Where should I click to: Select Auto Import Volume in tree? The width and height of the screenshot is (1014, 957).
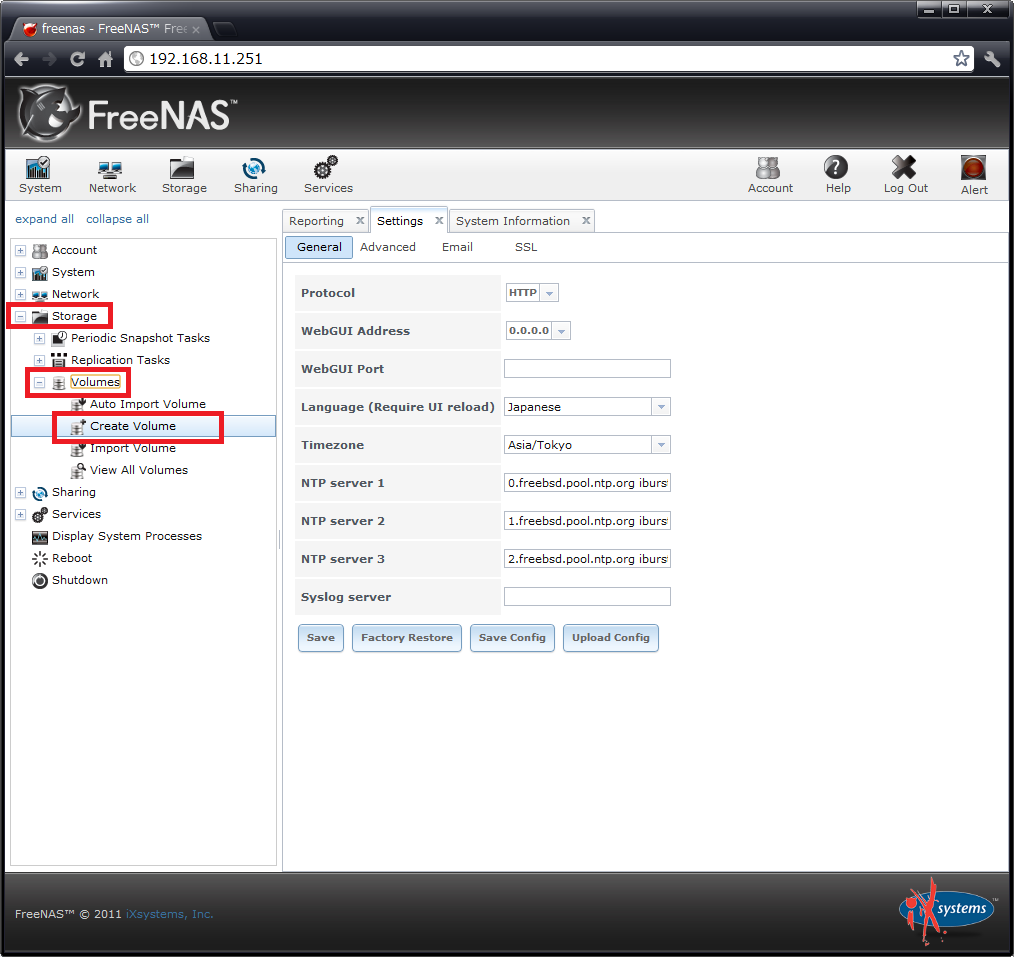coord(147,404)
